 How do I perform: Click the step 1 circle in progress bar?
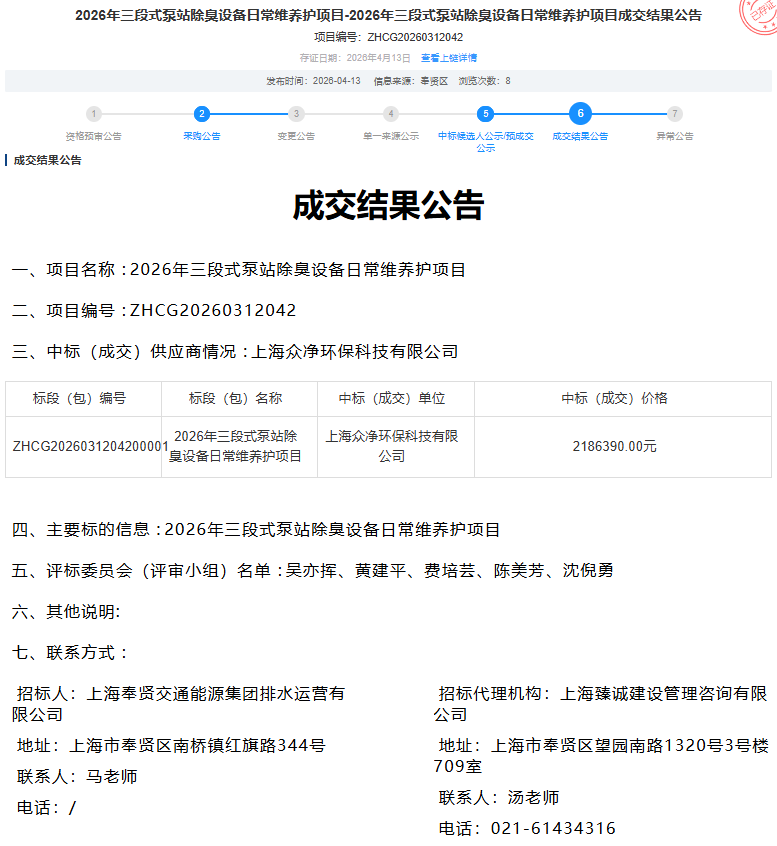coord(93,114)
